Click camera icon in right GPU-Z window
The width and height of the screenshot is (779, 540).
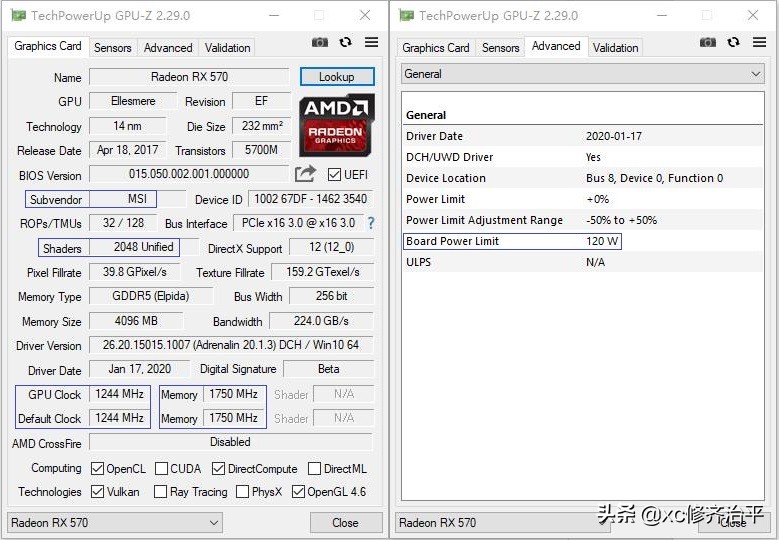click(x=708, y=42)
